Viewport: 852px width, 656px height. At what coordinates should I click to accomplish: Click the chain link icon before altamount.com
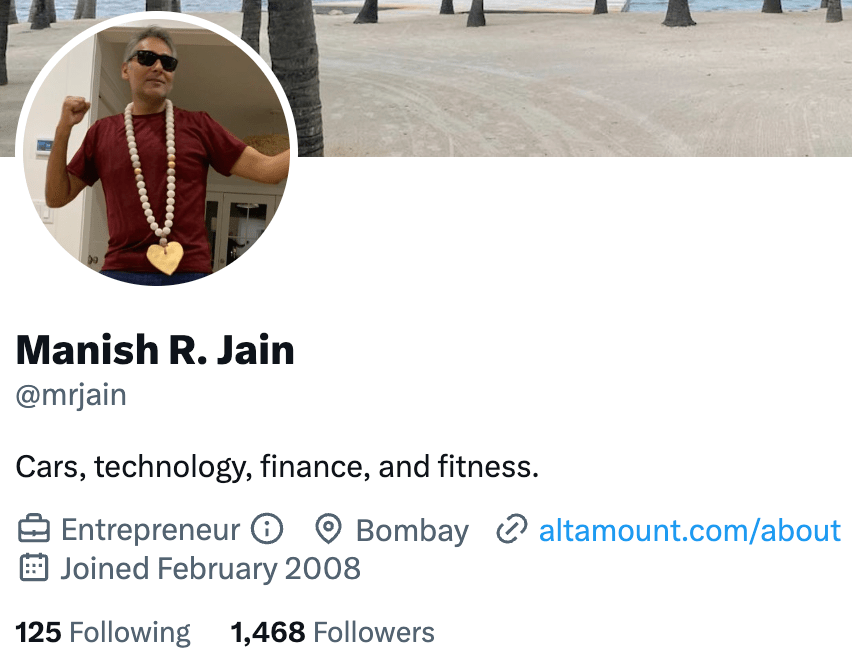pos(511,529)
